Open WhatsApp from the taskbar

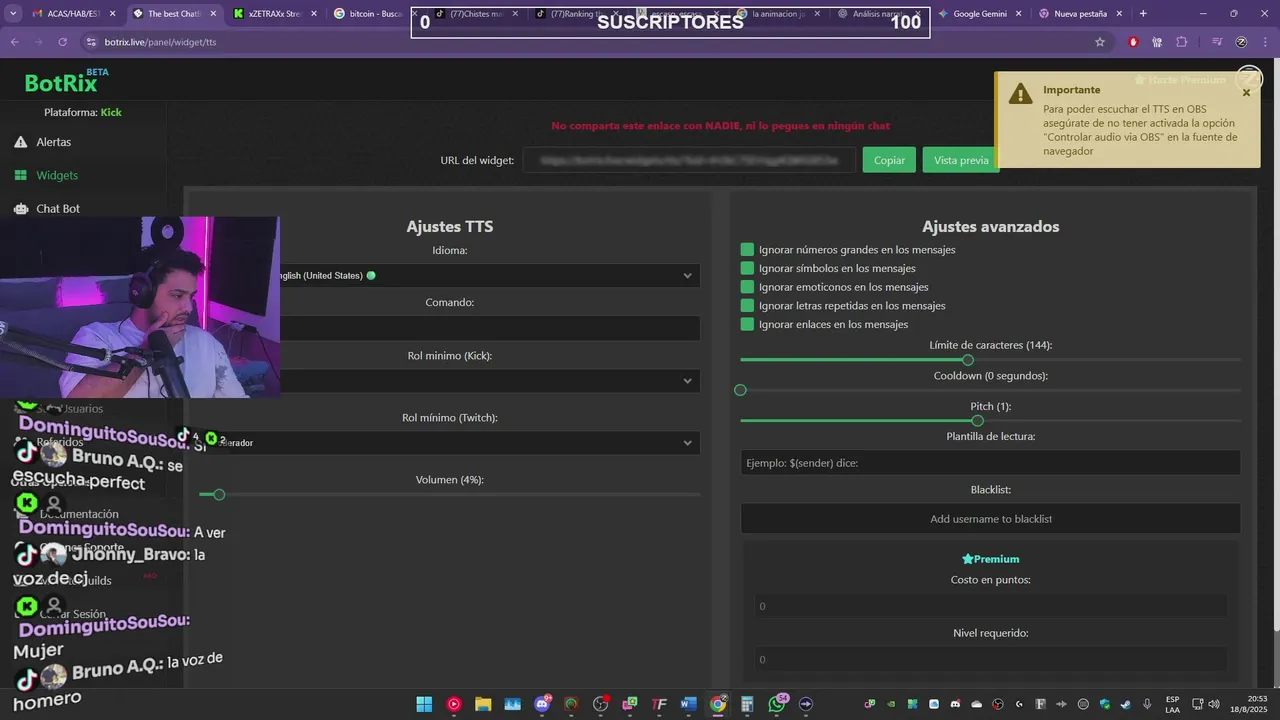tap(777, 704)
